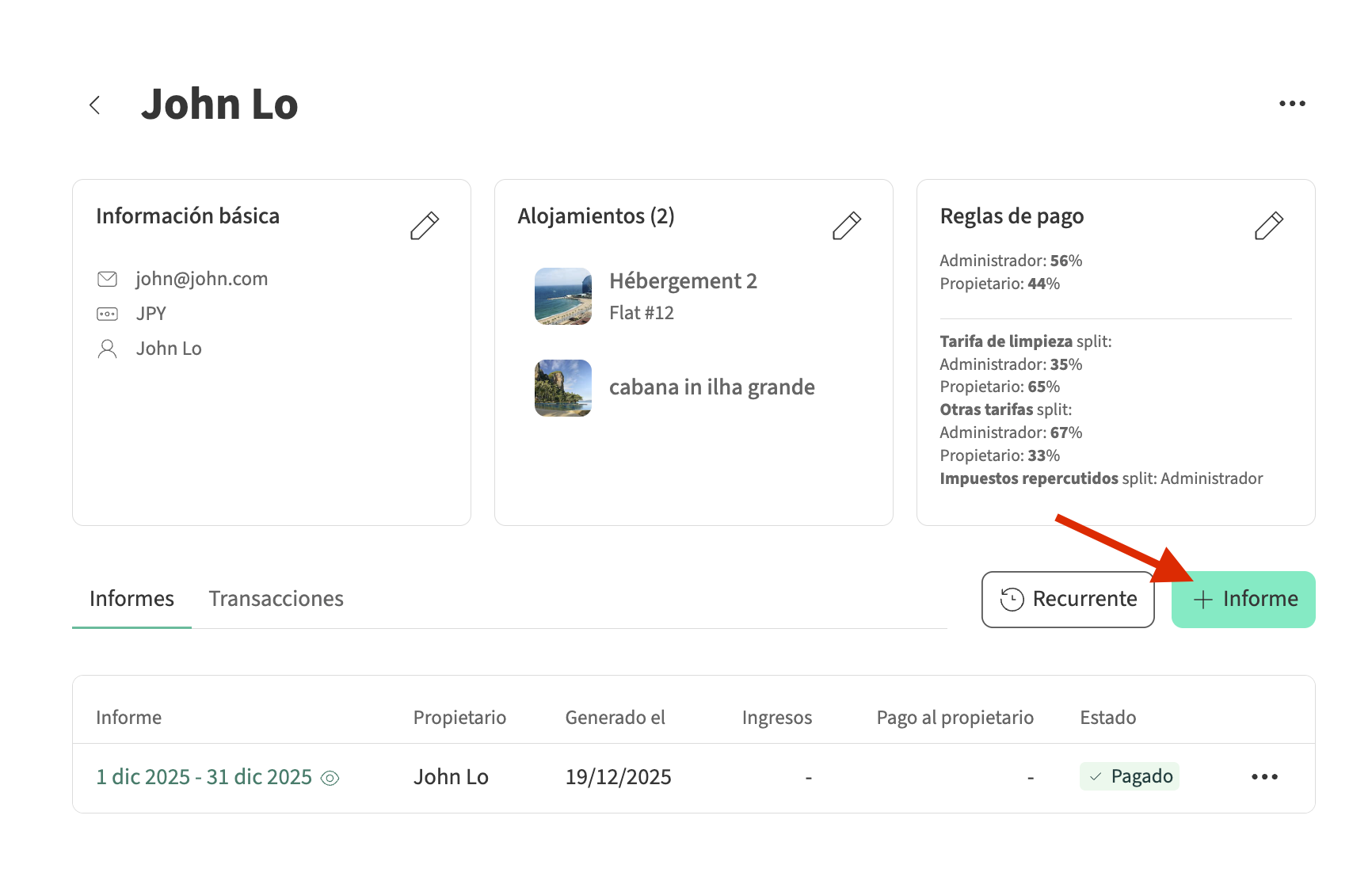The height and width of the screenshot is (884, 1372).
Task: Edit the Información básica card
Action: point(424,226)
